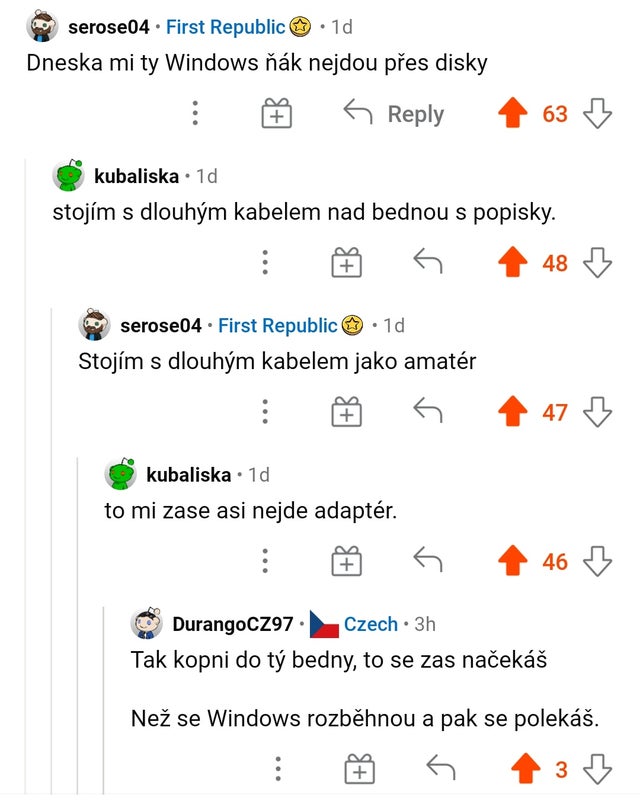Downvote DurangoCZ97's comment with 3 points
The width and height of the screenshot is (640, 801).
pyautogui.click(x=597, y=769)
